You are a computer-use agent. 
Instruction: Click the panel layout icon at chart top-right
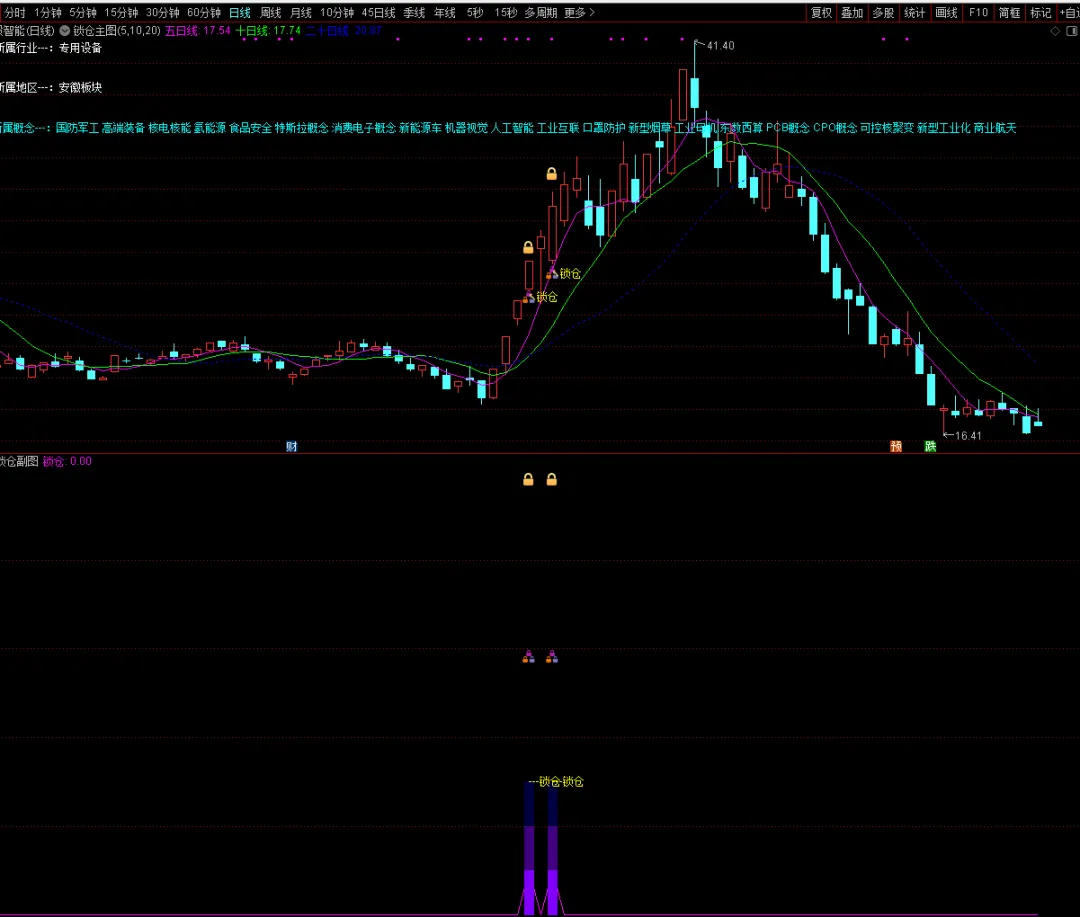coord(1072,31)
